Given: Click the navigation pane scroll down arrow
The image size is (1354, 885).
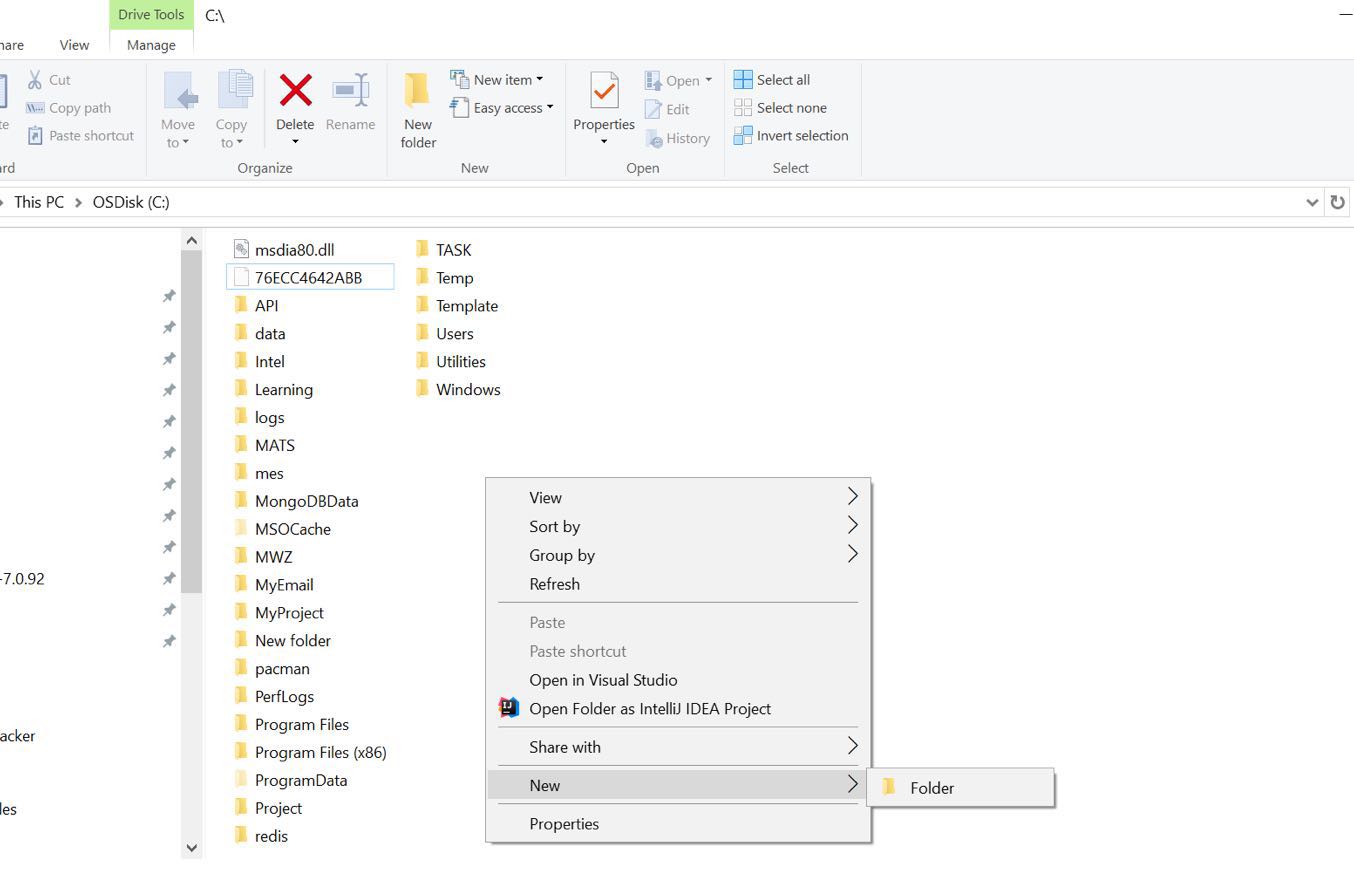Looking at the screenshot, I should (x=191, y=848).
